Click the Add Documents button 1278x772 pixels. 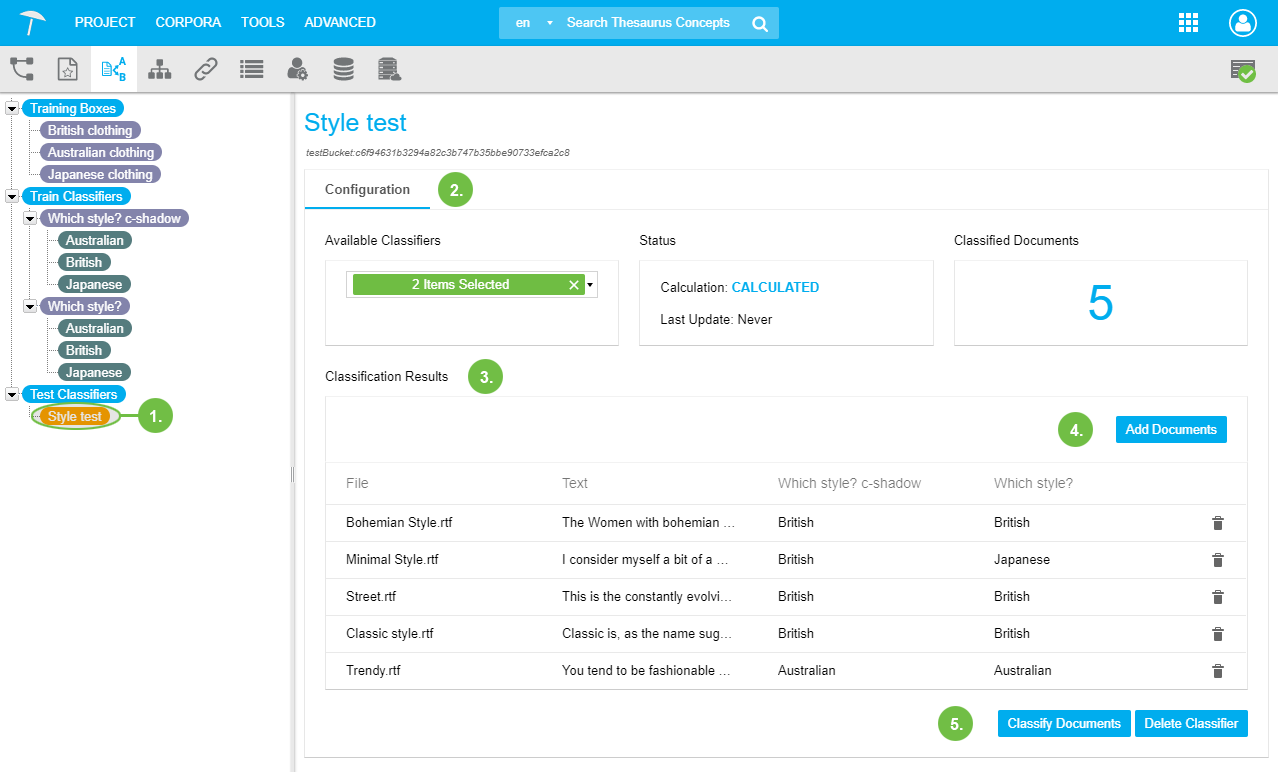(1170, 429)
